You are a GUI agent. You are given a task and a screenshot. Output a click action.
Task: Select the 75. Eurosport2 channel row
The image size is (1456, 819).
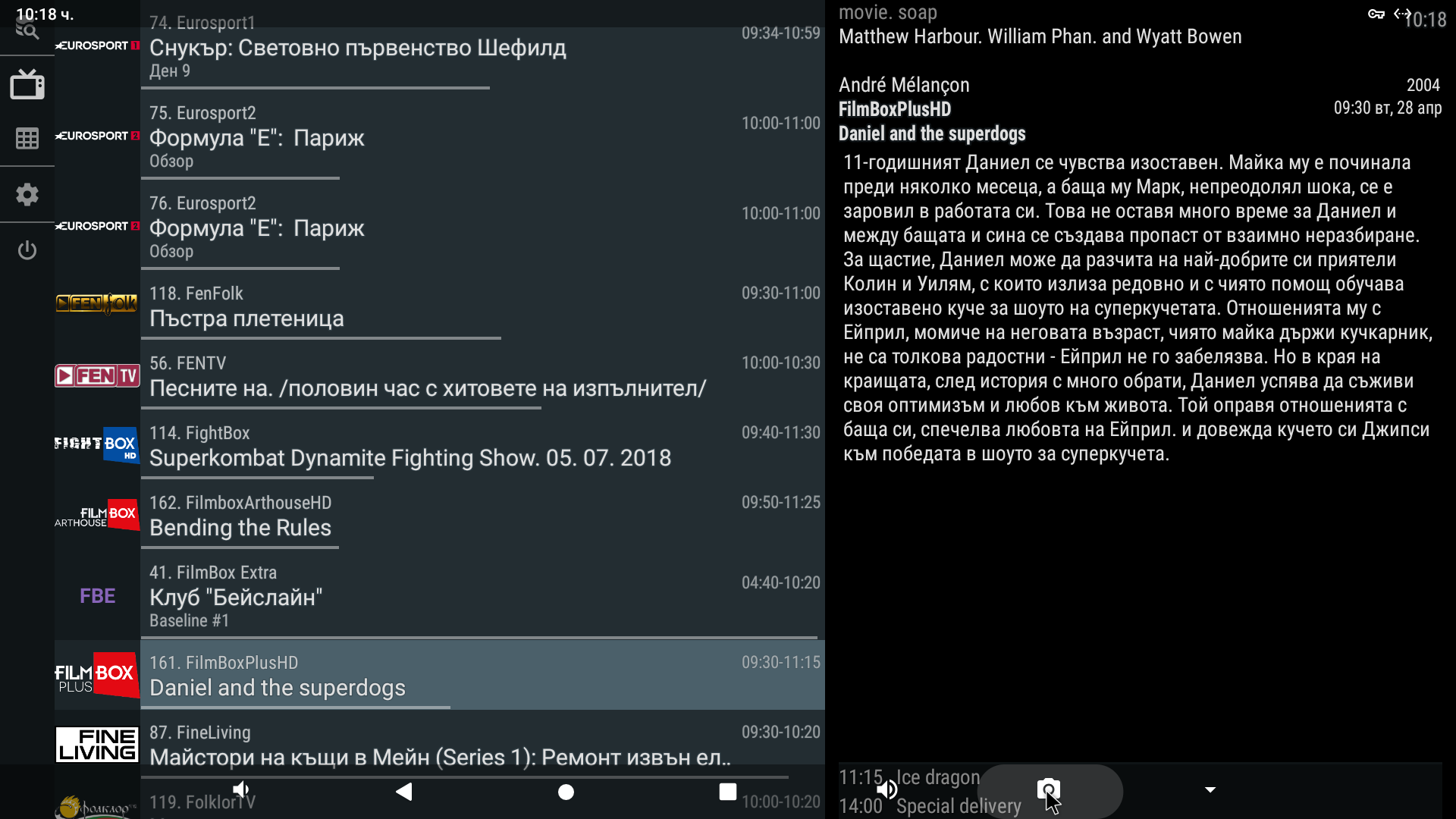(x=482, y=136)
